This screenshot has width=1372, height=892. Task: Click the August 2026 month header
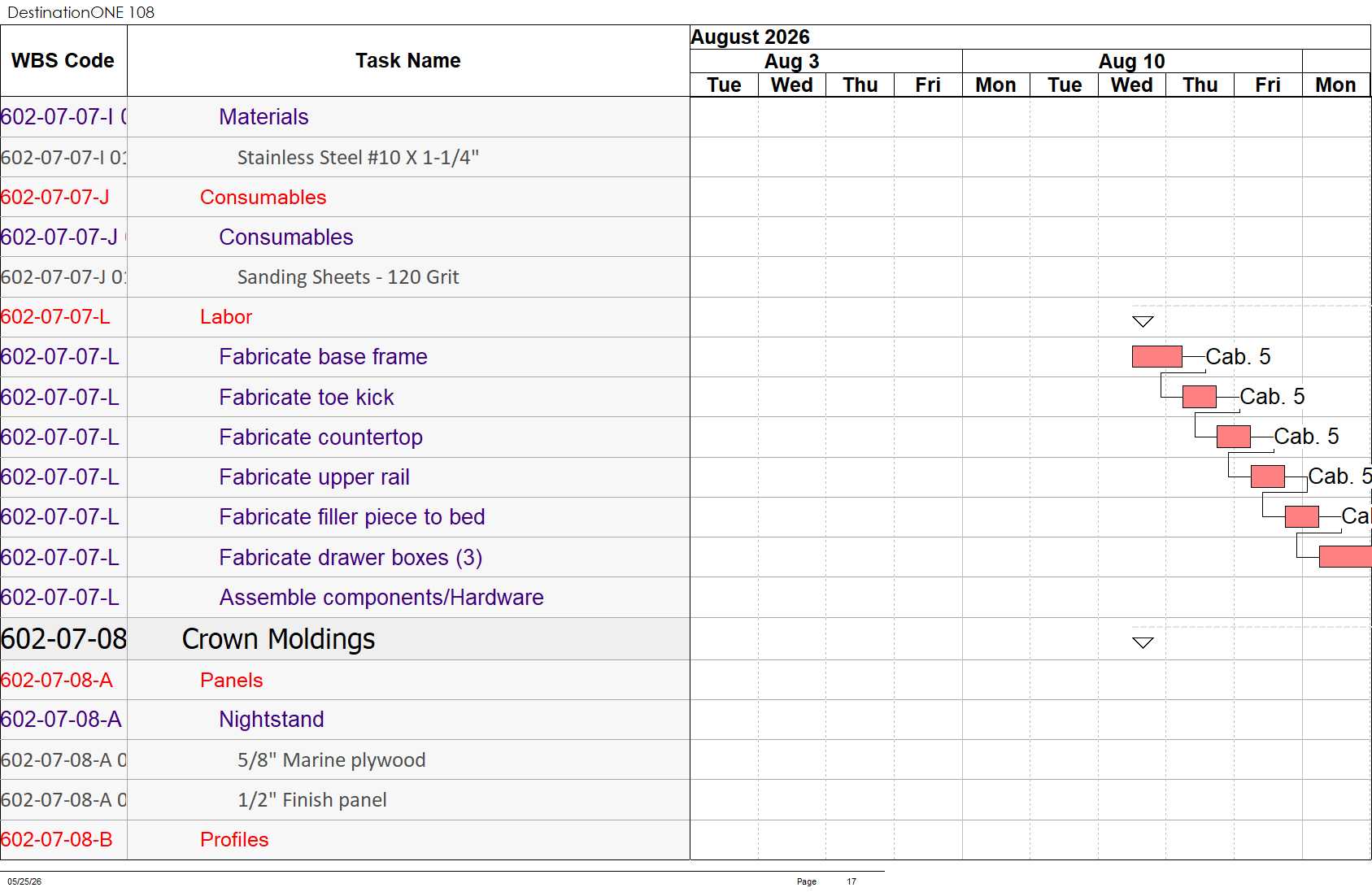pos(750,37)
